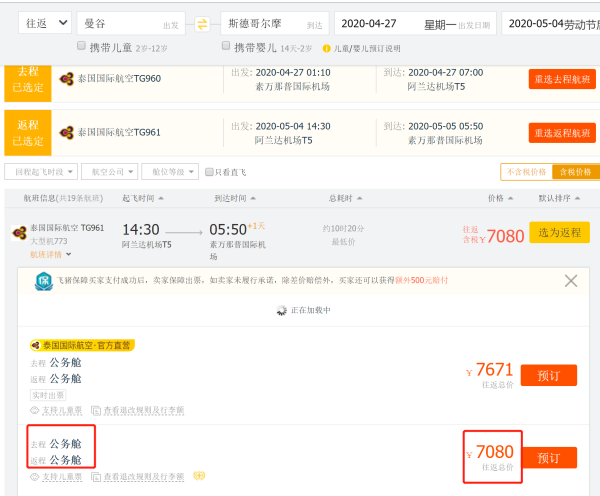Click the 7671 price in official offer
600x496 pixels.
click(494, 370)
